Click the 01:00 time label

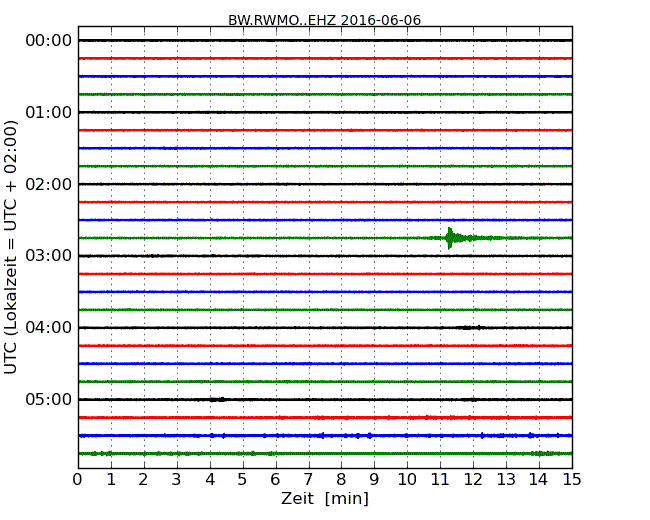tap(49, 112)
